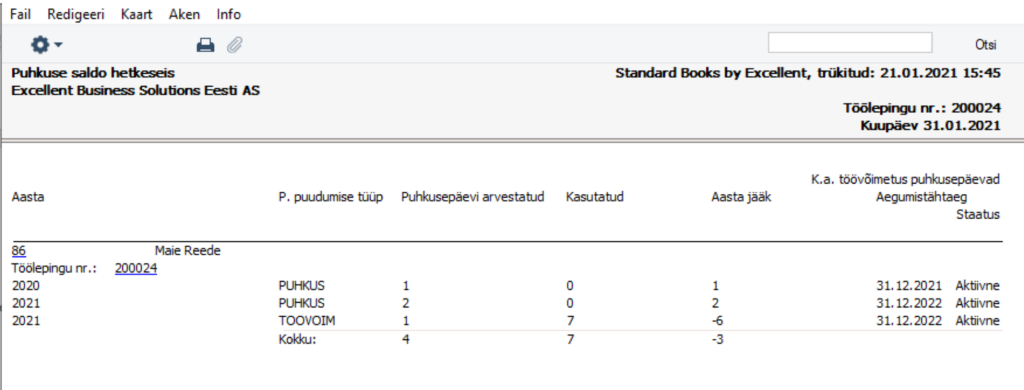The image size is (1024, 390).
Task: Click the Kokku totals row
Action: coord(505,340)
